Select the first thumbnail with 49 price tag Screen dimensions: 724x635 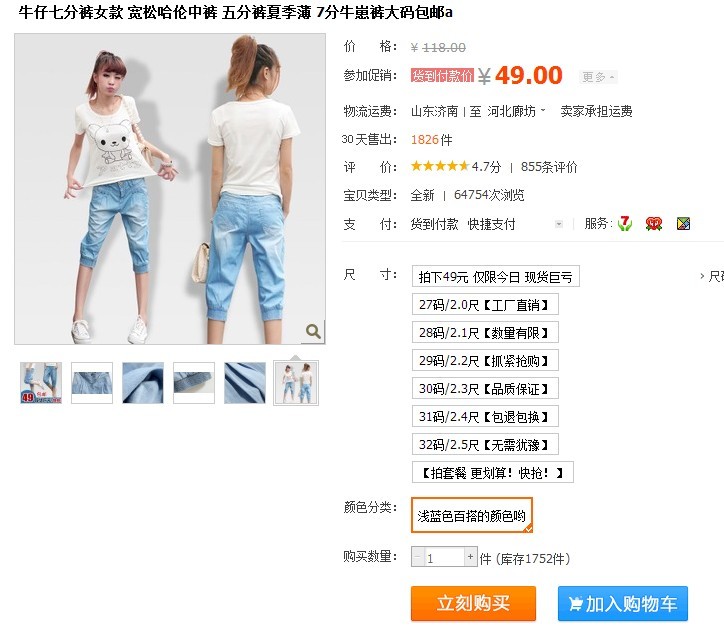click(x=41, y=383)
